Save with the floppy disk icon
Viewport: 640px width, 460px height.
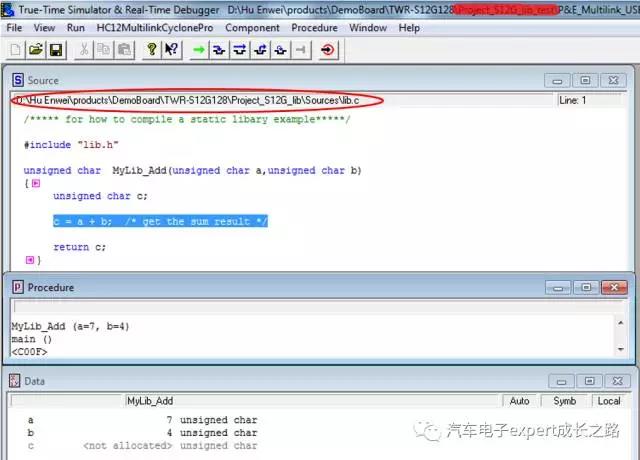click(55, 49)
